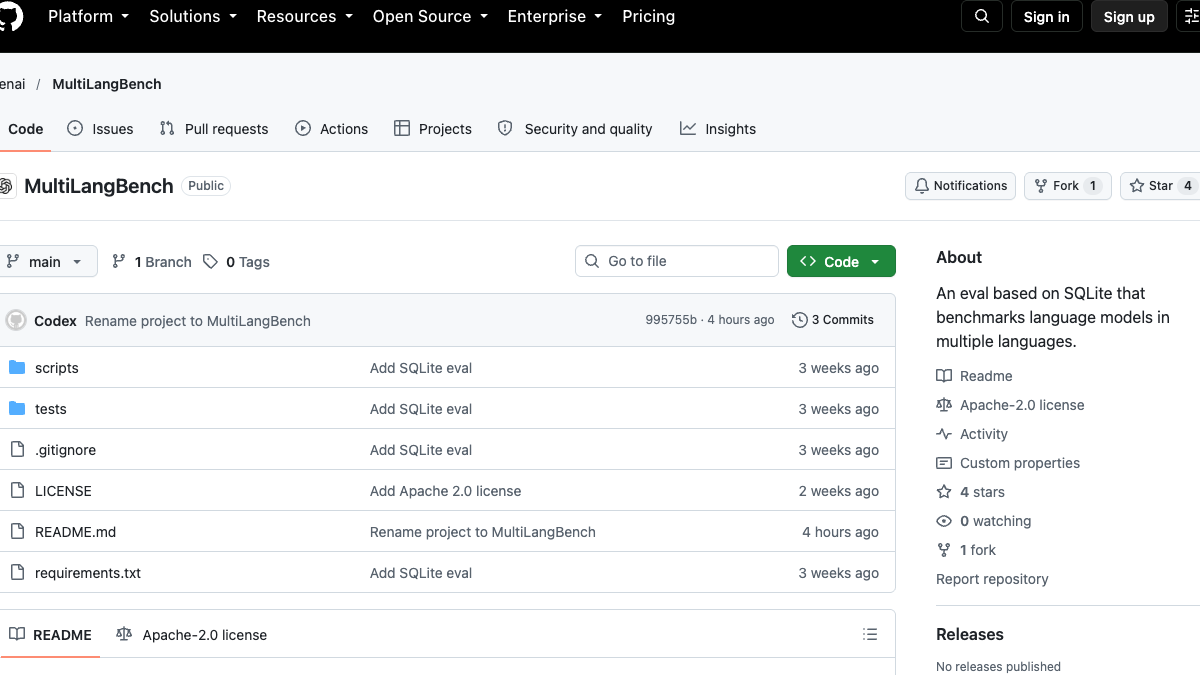Switch to the Projects tab

coord(433,129)
